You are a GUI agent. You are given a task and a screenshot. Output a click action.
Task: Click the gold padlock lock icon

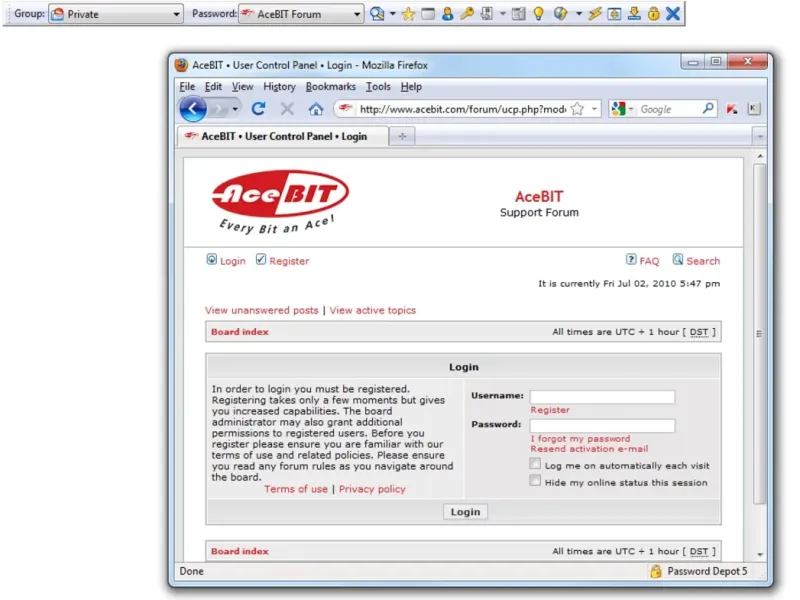pyautogui.click(x=654, y=14)
